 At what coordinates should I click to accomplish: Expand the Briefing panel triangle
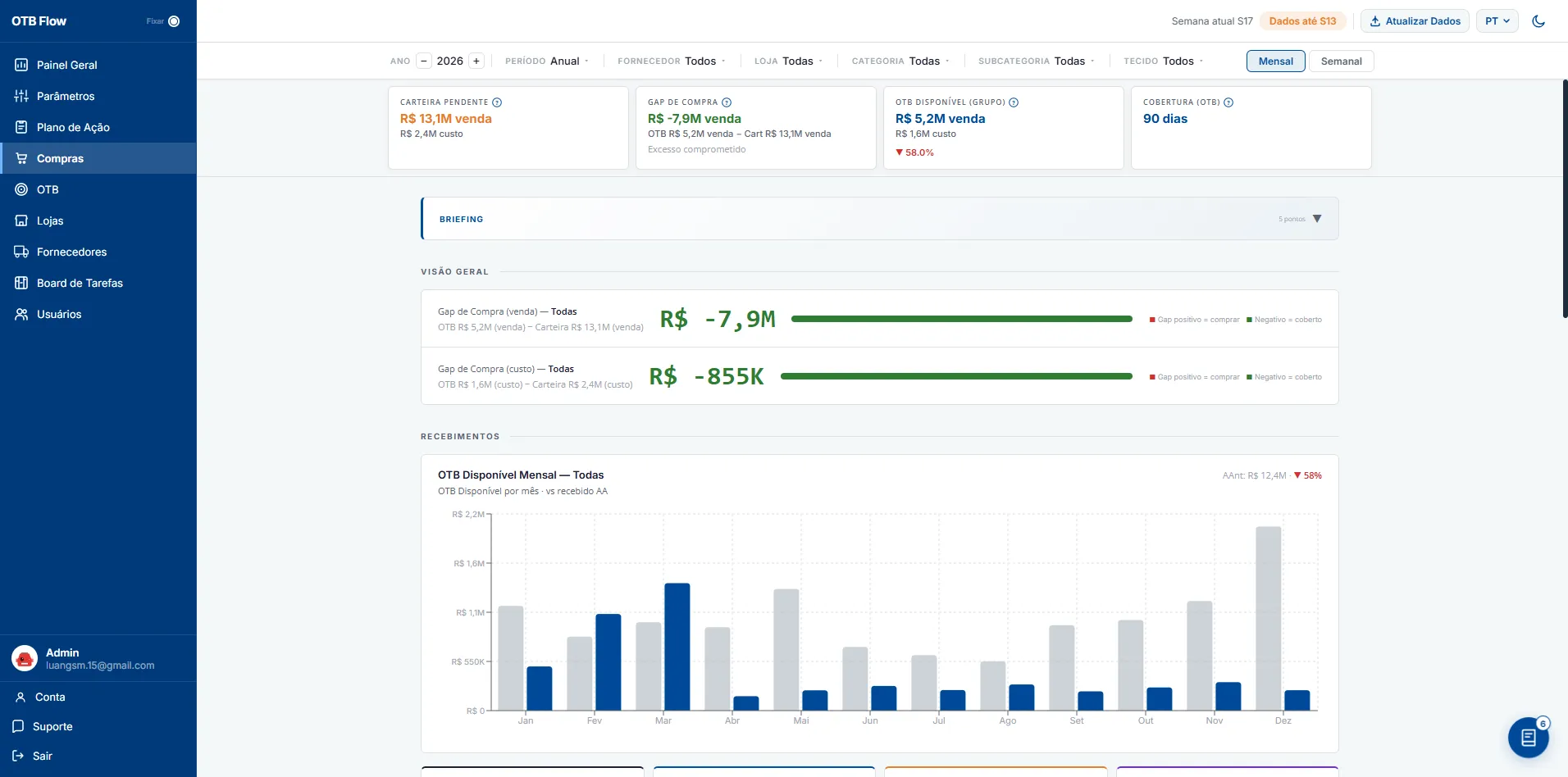pos(1317,219)
